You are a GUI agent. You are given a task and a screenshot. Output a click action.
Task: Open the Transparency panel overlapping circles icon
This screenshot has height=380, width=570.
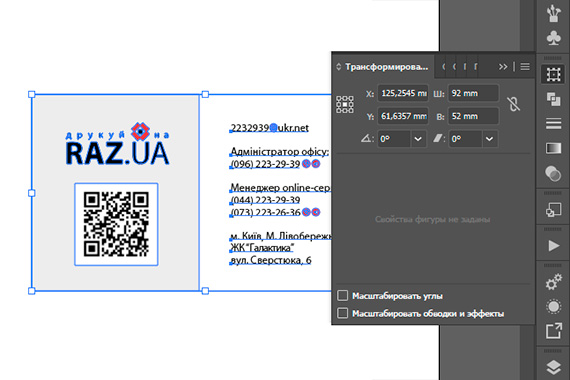553,173
